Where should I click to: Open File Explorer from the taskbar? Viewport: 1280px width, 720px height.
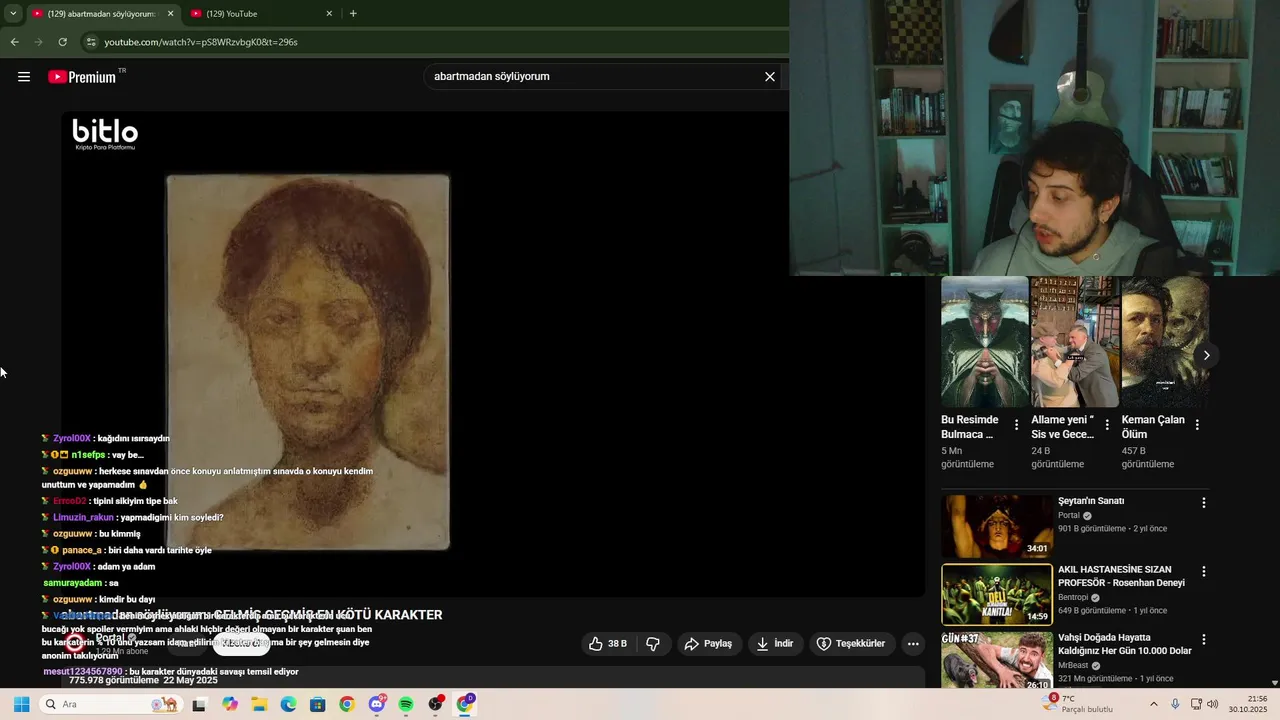click(259, 705)
